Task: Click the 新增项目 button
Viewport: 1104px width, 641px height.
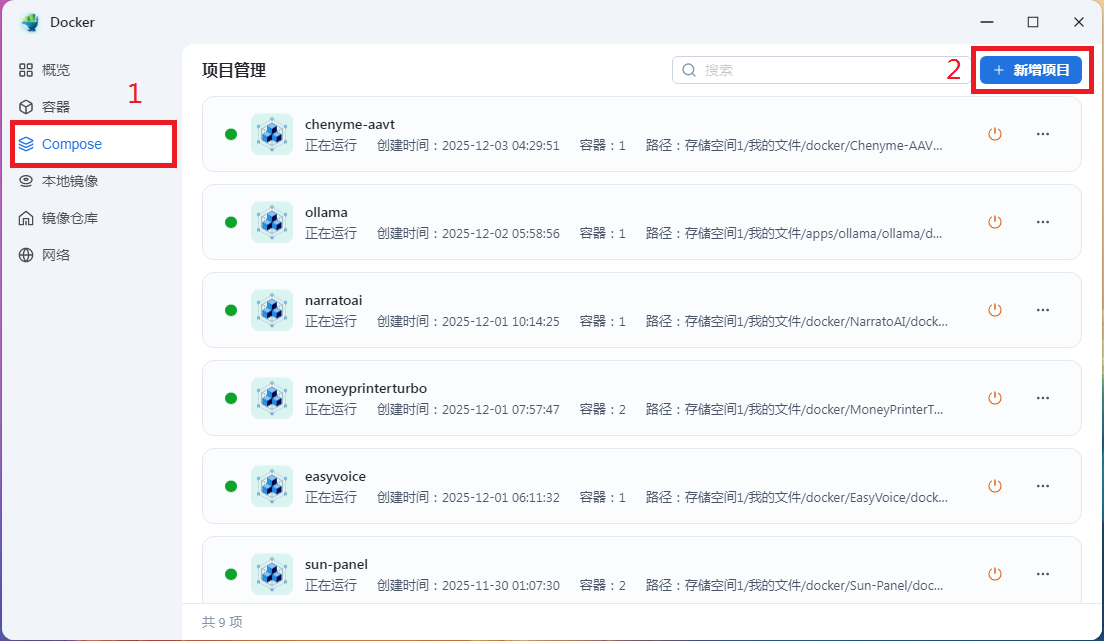Action: click(x=1031, y=70)
